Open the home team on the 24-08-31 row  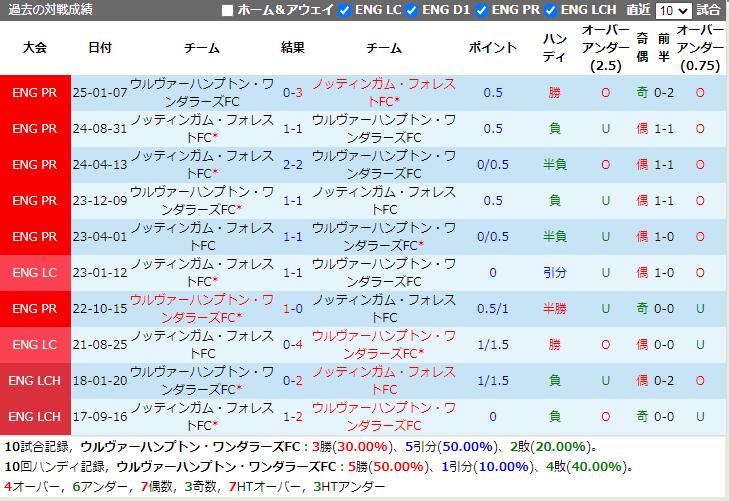(201, 129)
